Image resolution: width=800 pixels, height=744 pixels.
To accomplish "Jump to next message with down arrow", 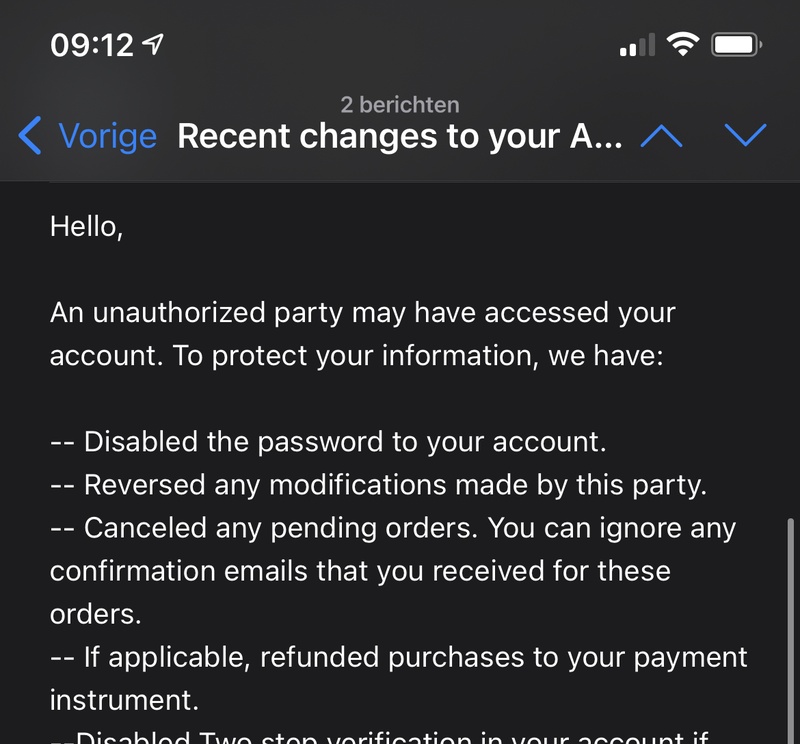I will click(x=745, y=136).
